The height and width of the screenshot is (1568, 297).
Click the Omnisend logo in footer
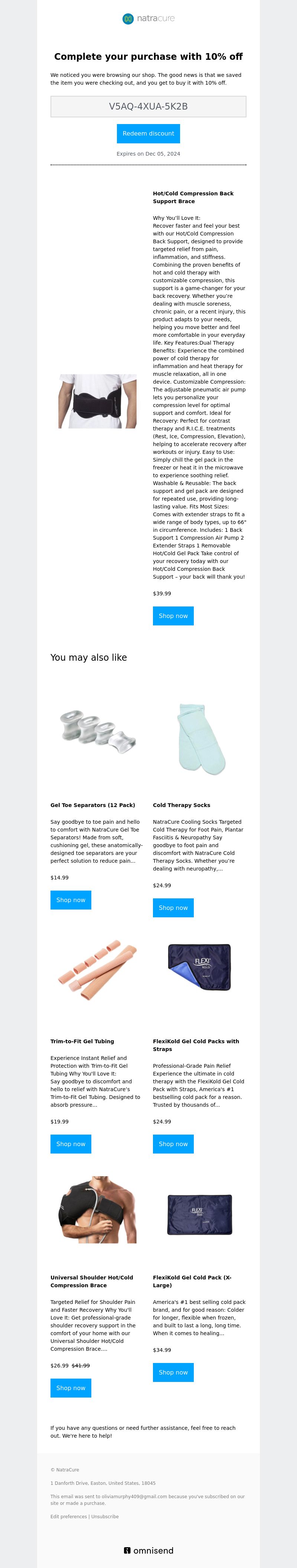[x=148, y=1550]
